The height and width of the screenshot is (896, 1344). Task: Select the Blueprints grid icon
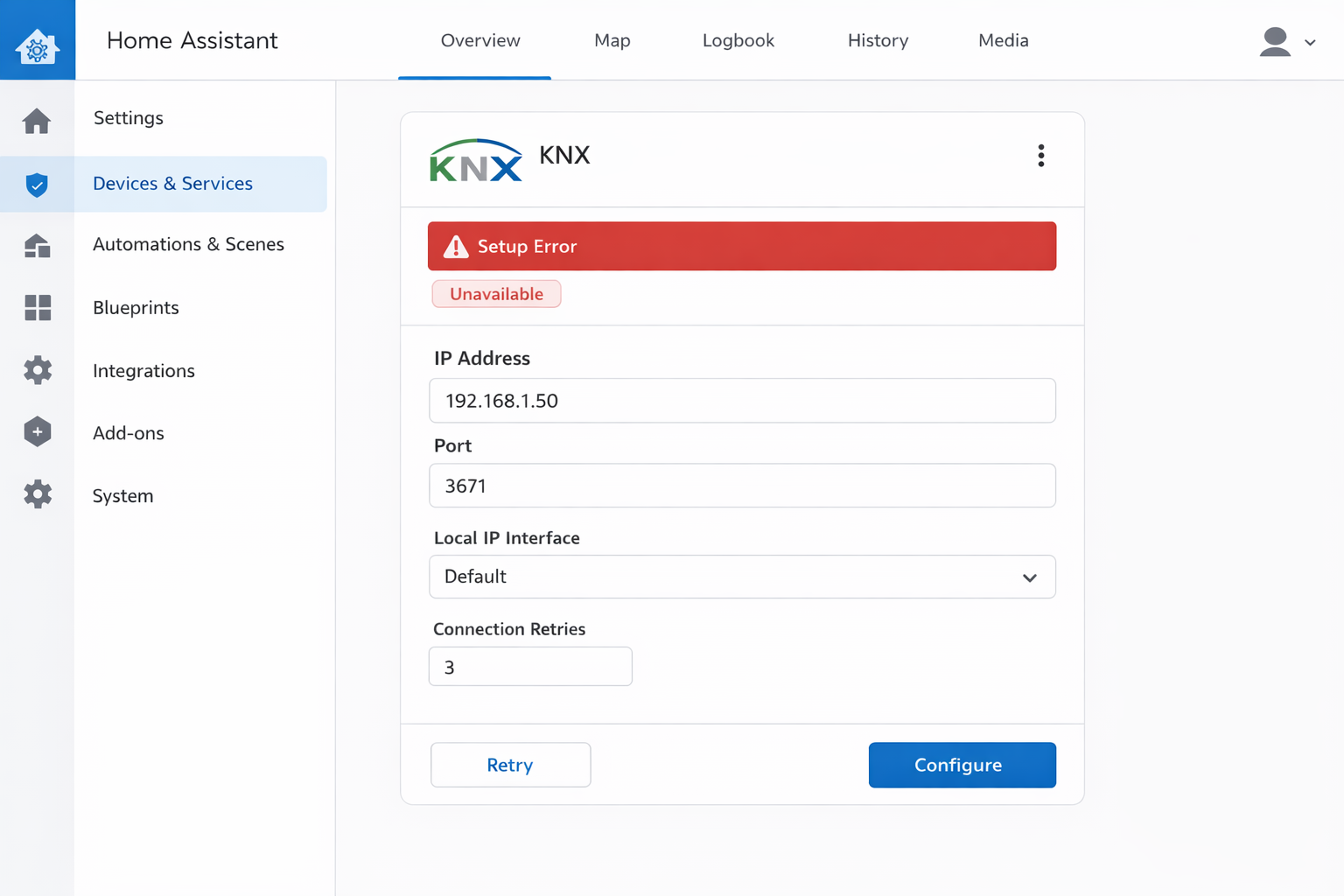click(x=37, y=308)
